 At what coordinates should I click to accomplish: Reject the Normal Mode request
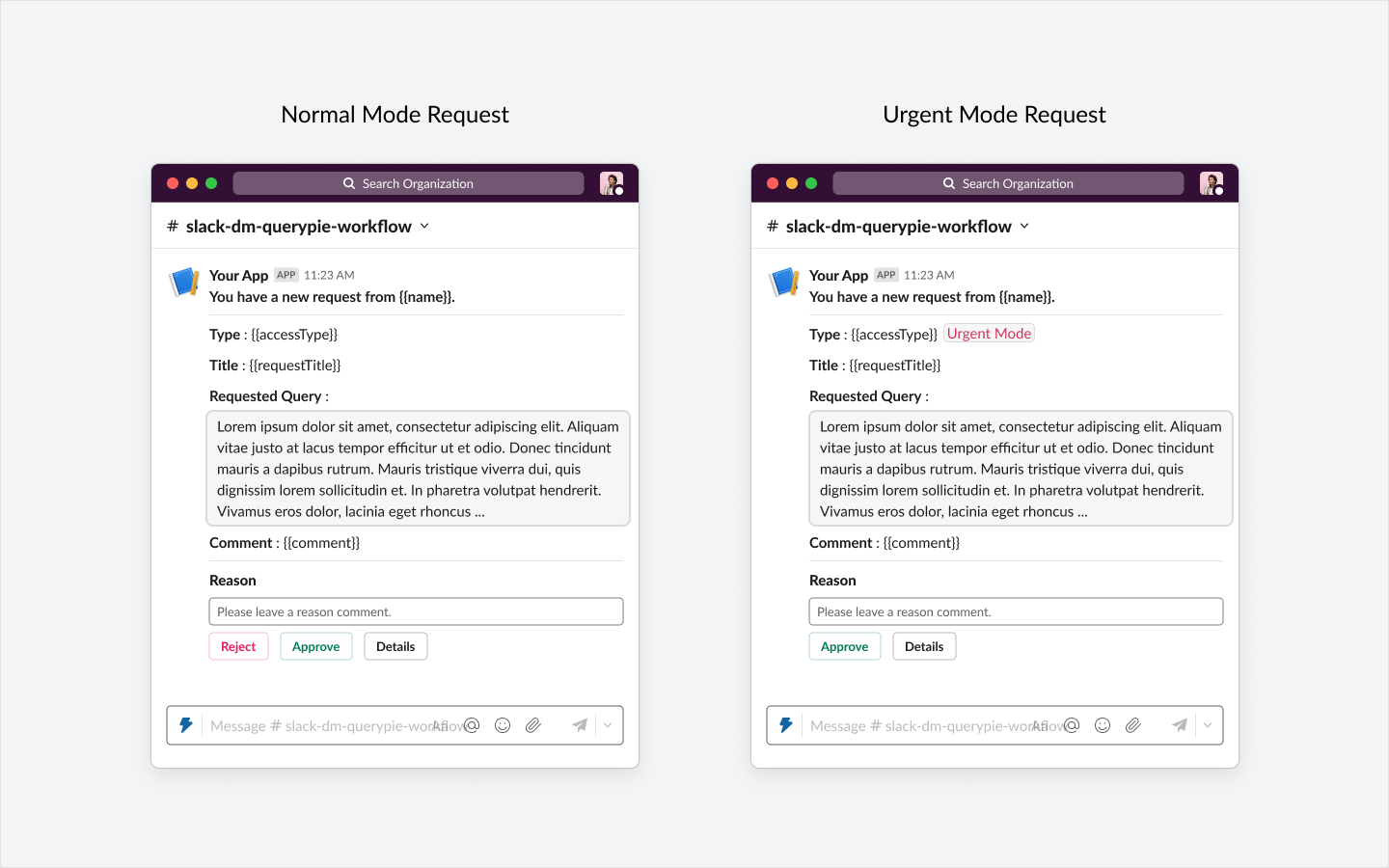point(238,646)
